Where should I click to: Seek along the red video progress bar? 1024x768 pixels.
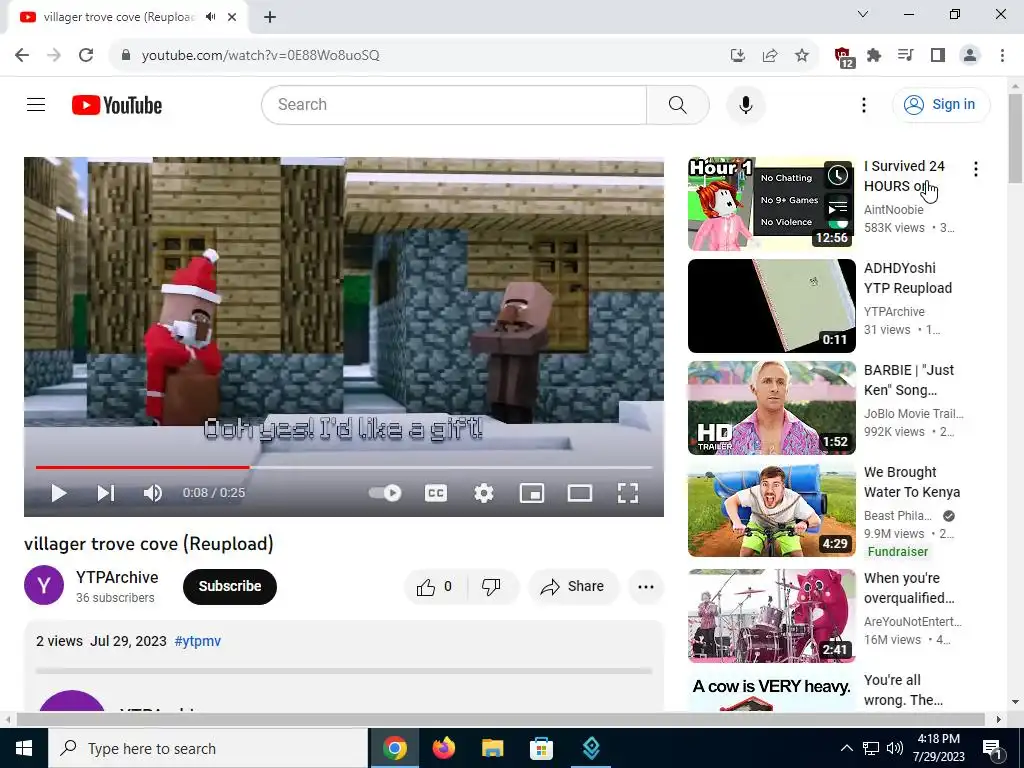(x=344, y=468)
